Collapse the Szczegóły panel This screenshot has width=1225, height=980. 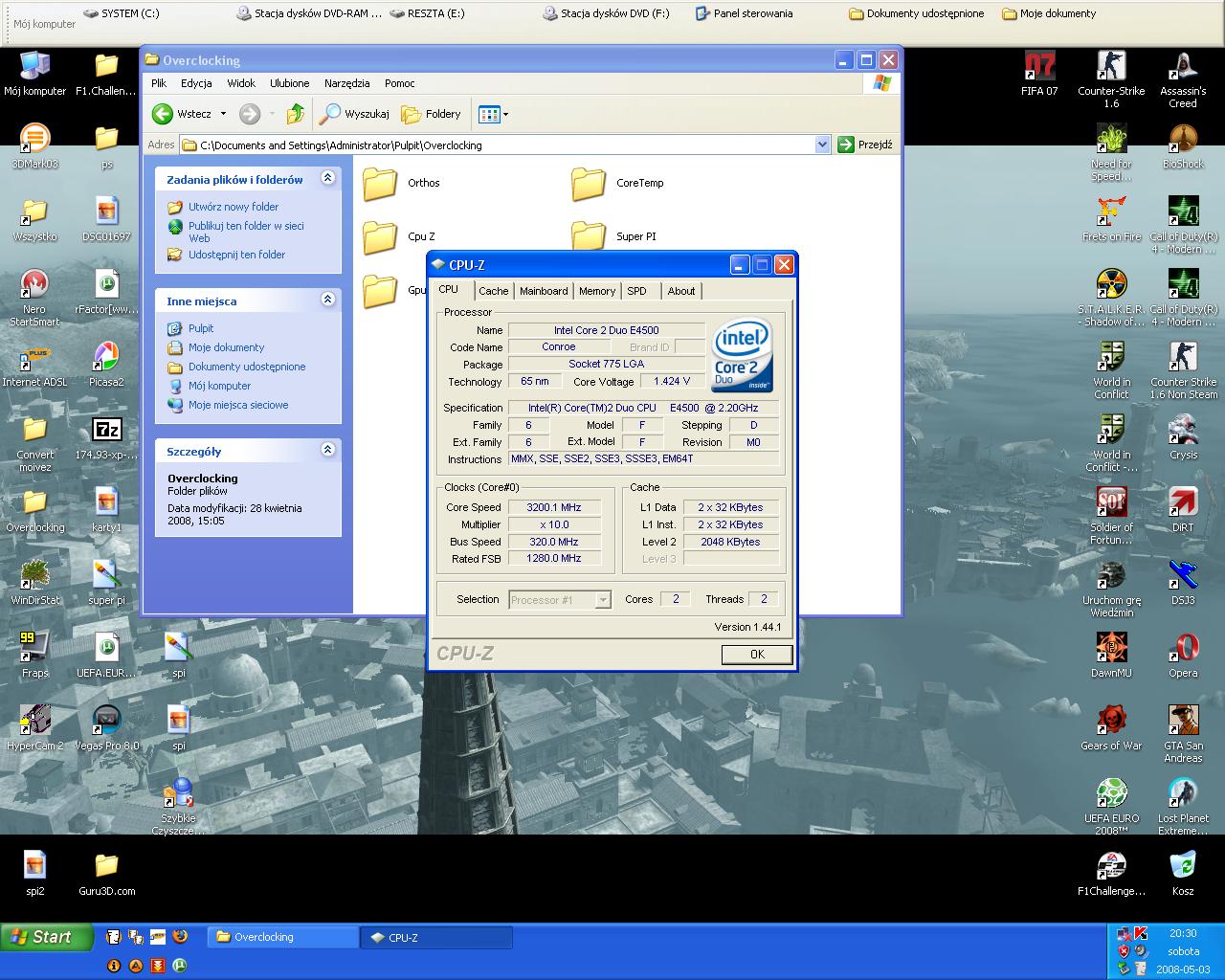click(328, 450)
